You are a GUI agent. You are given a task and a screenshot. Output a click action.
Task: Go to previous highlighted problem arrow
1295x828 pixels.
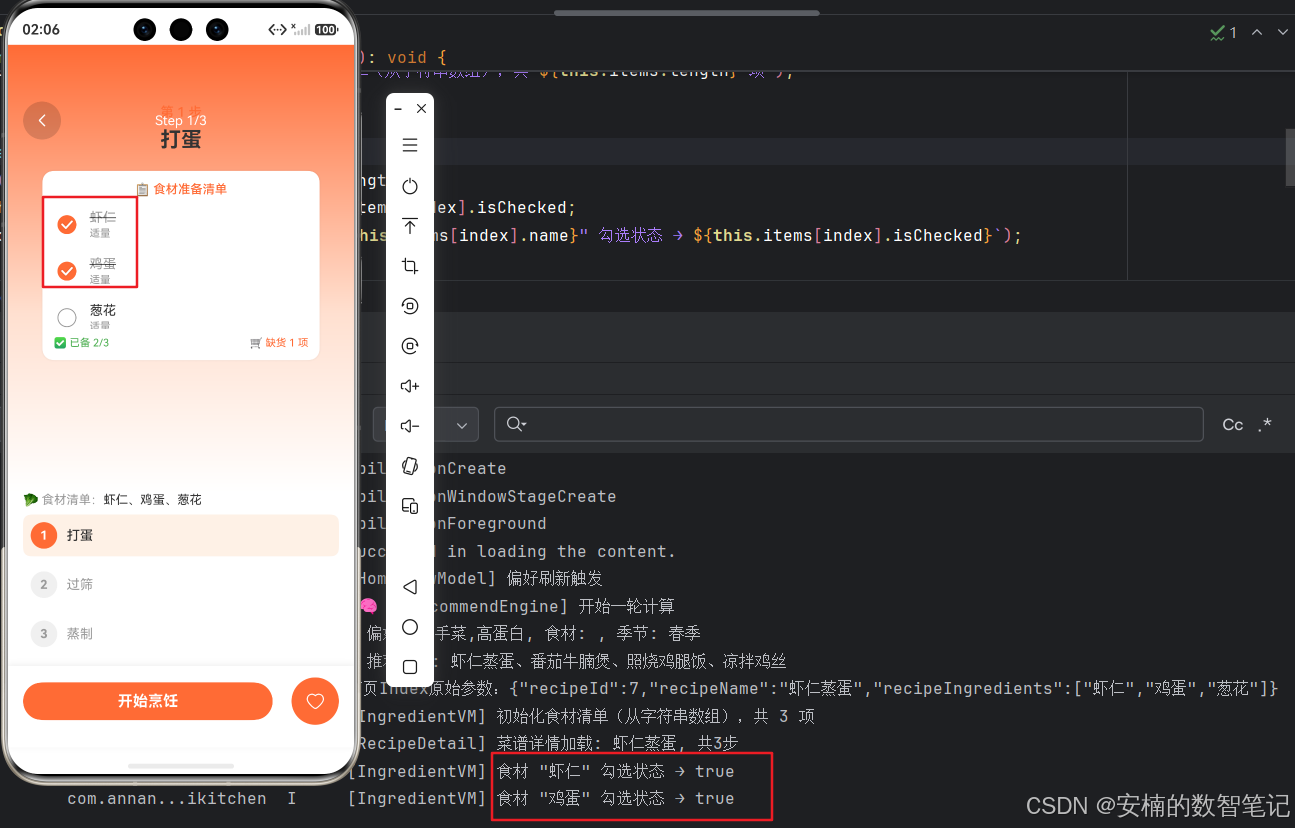(x=1257, y=32)
